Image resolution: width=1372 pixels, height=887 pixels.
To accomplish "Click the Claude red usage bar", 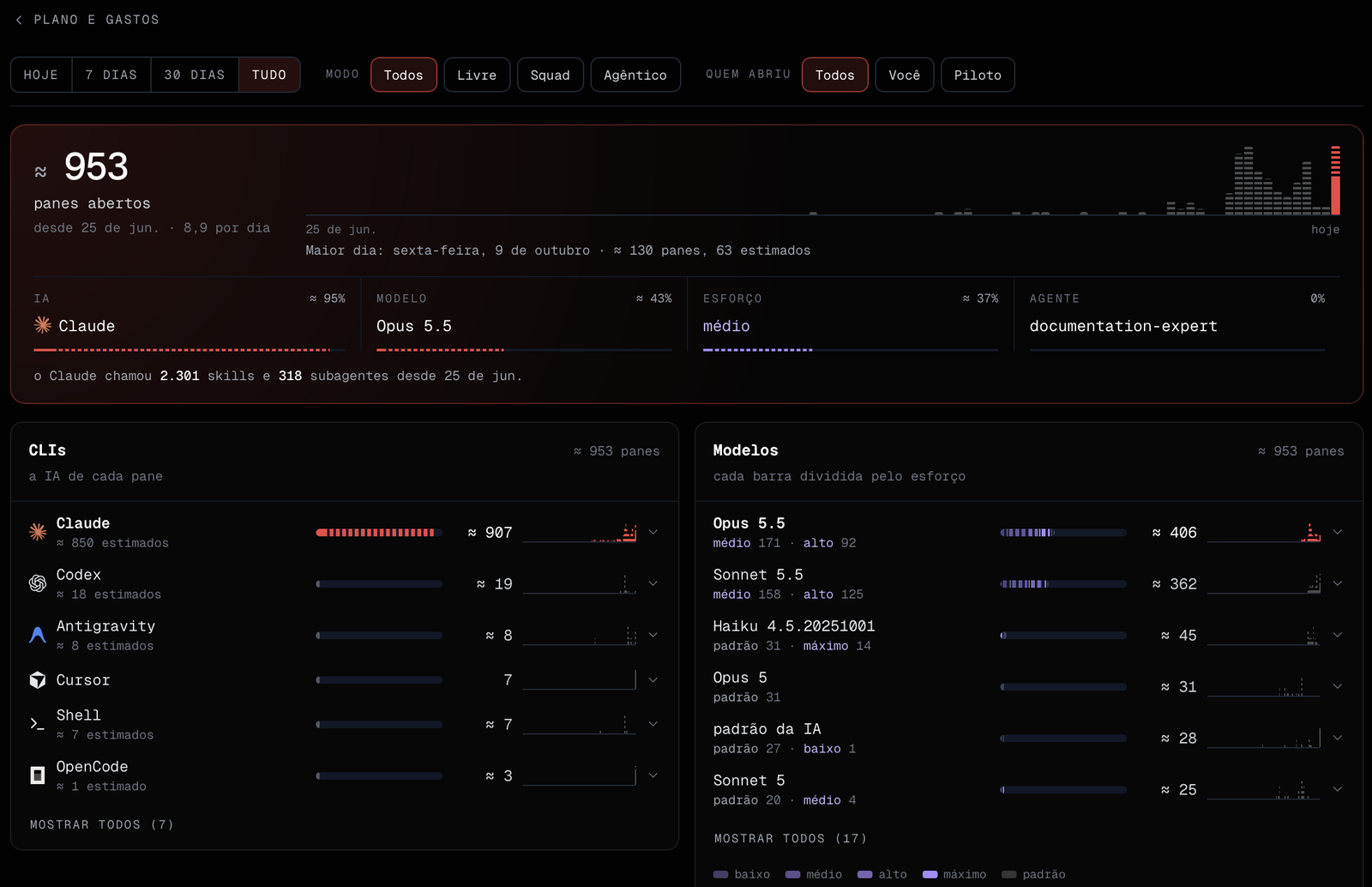I will [x=379, y=533].
